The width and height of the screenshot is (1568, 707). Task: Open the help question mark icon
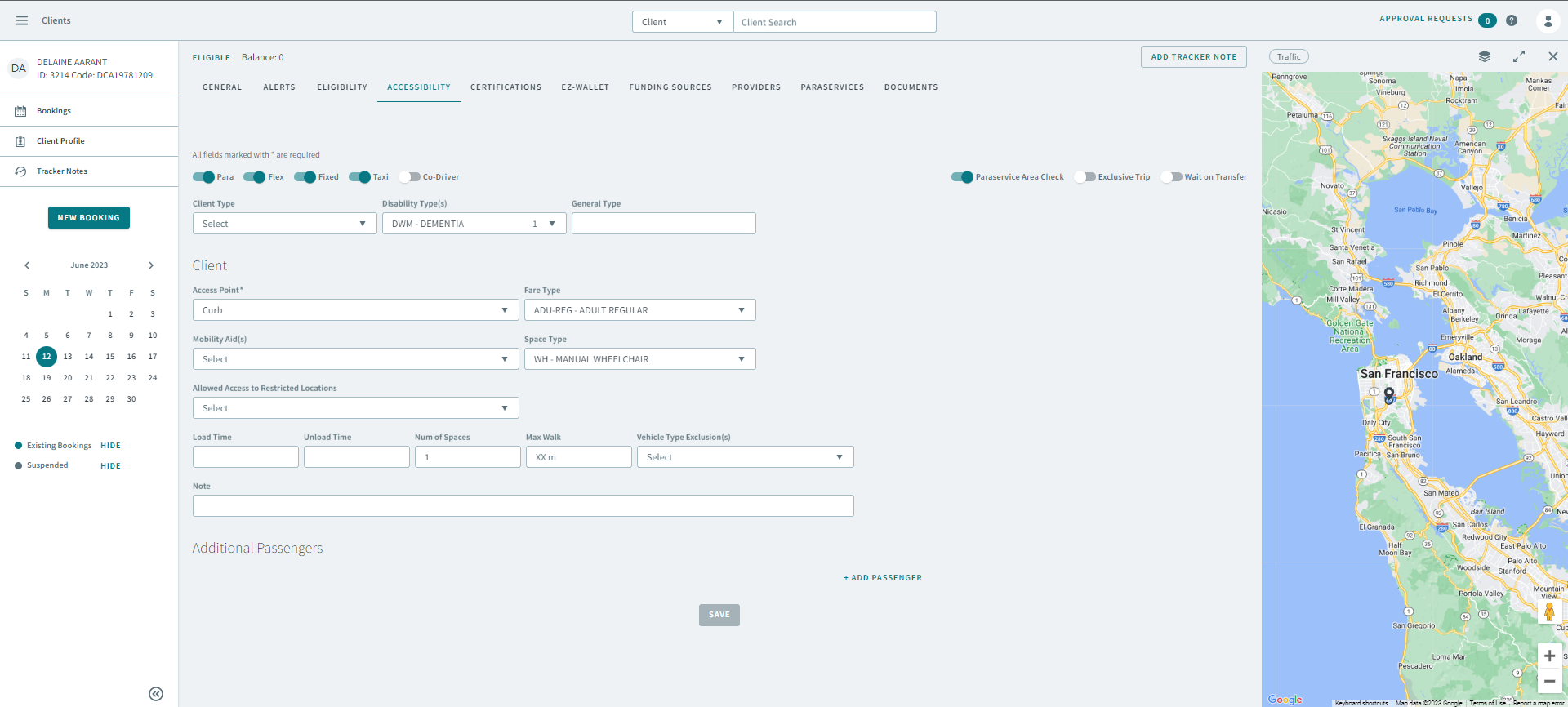pos(1512,20)
